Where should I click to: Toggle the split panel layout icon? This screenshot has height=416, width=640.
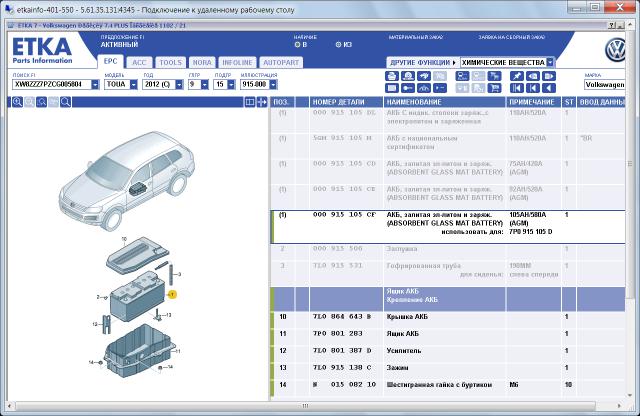(250, 102)
